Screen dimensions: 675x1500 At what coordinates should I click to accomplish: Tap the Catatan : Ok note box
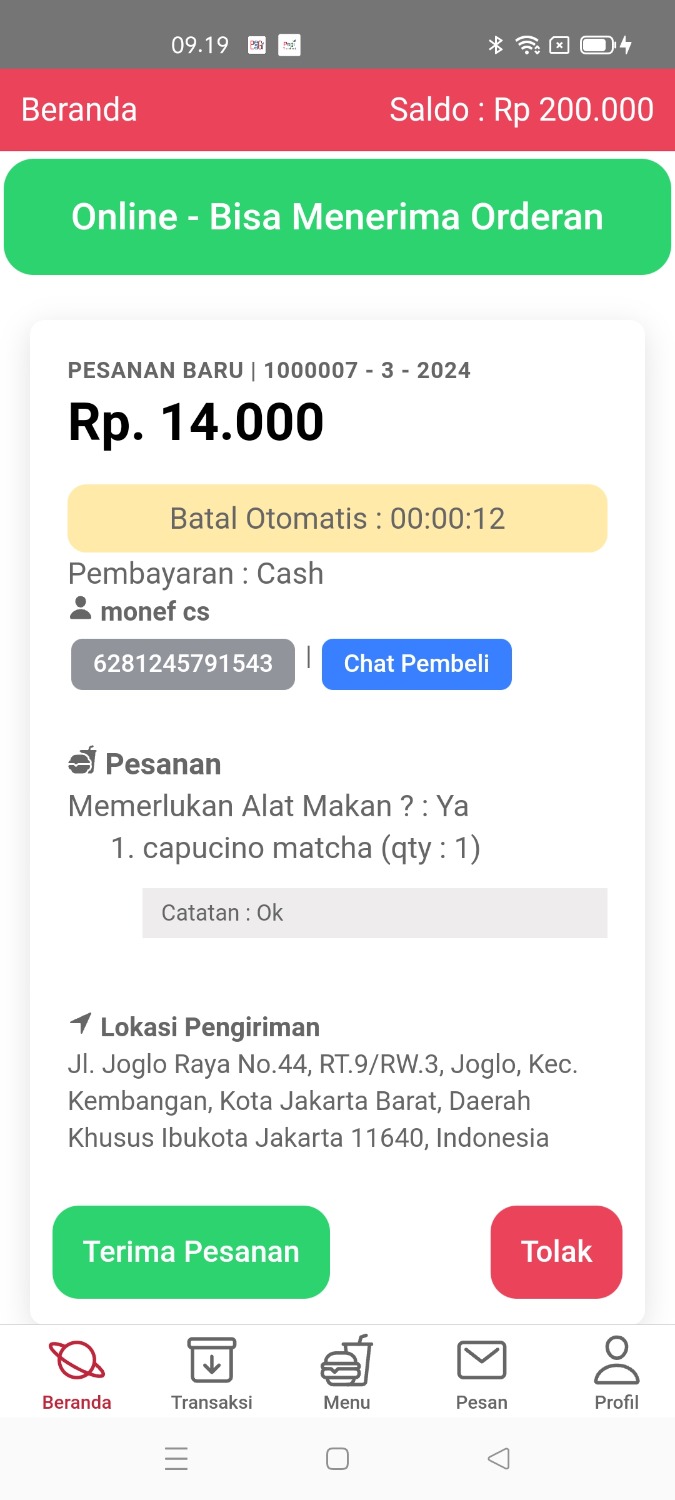(x=374, y=913)
